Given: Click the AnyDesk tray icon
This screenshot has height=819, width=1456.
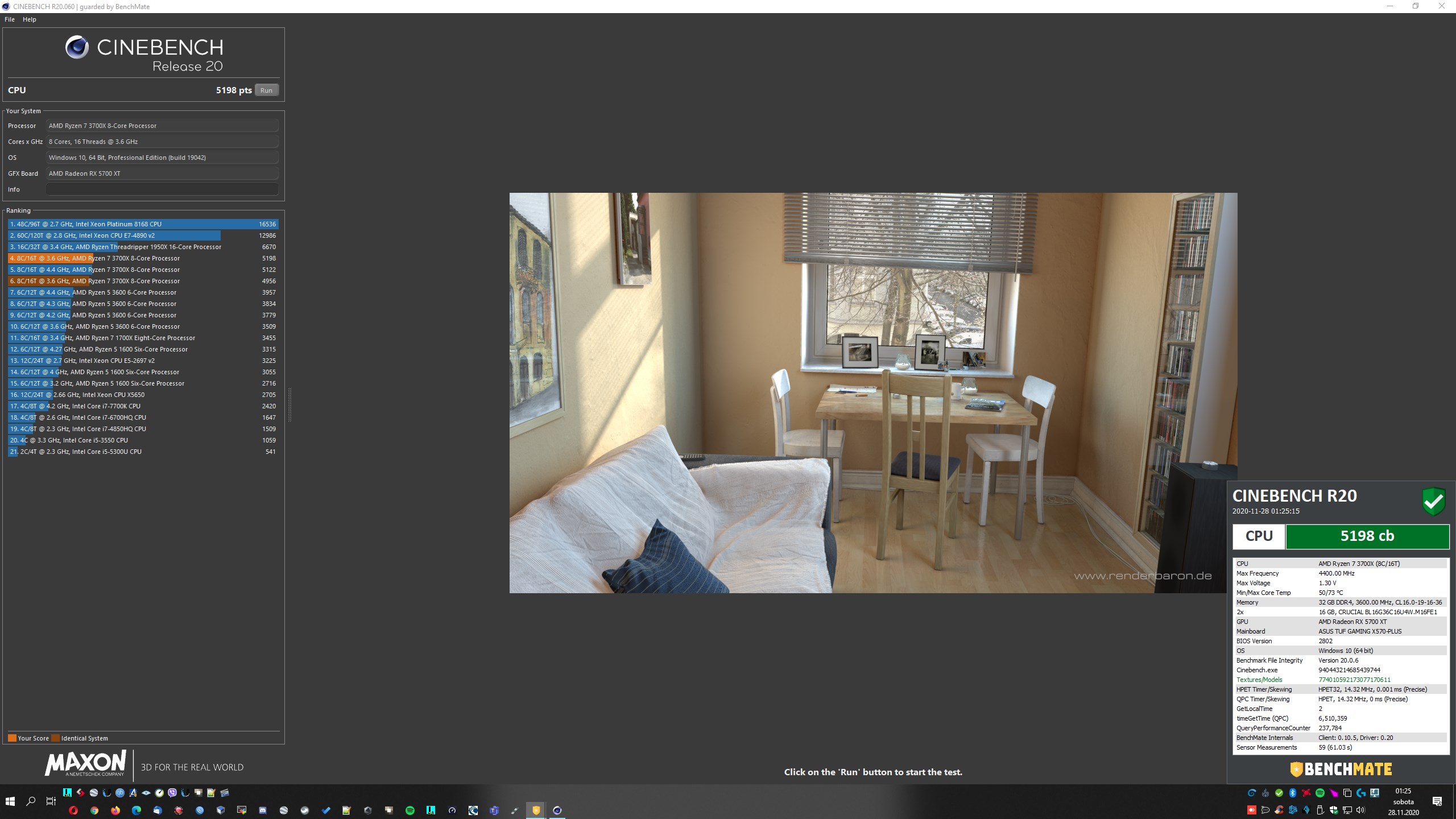Looking at the screenshot, I should (1252, 810).
